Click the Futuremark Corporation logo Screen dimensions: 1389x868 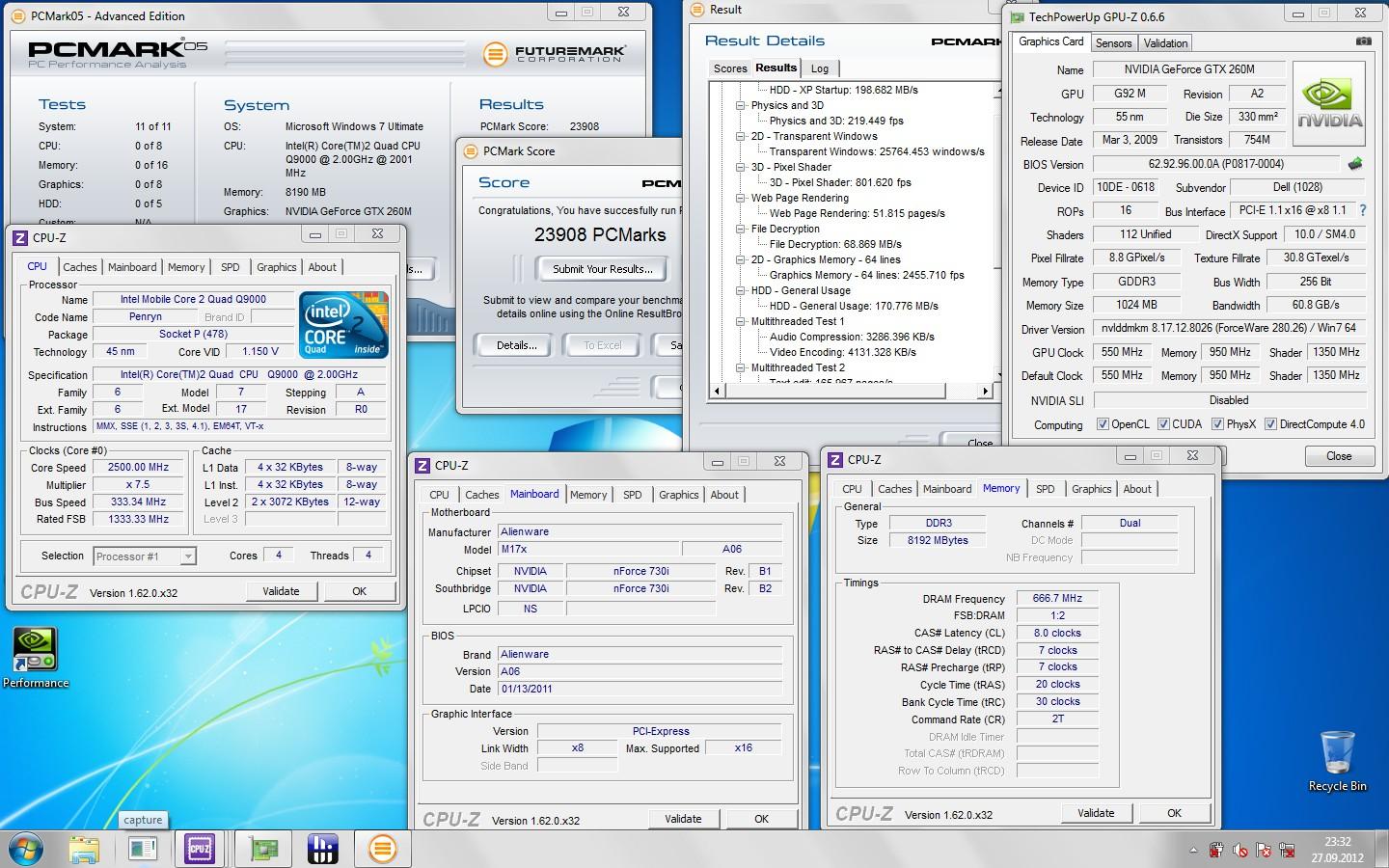pos(554,53)
